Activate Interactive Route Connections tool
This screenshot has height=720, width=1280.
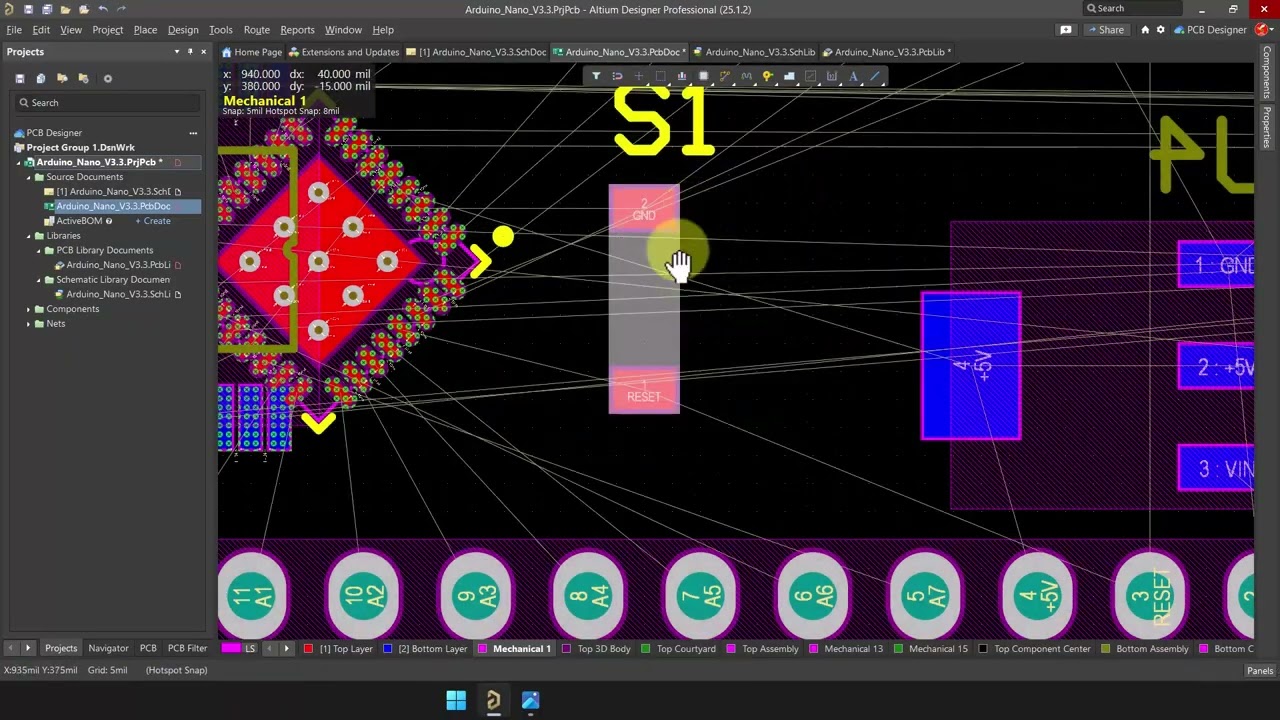[x=725, y=76]
